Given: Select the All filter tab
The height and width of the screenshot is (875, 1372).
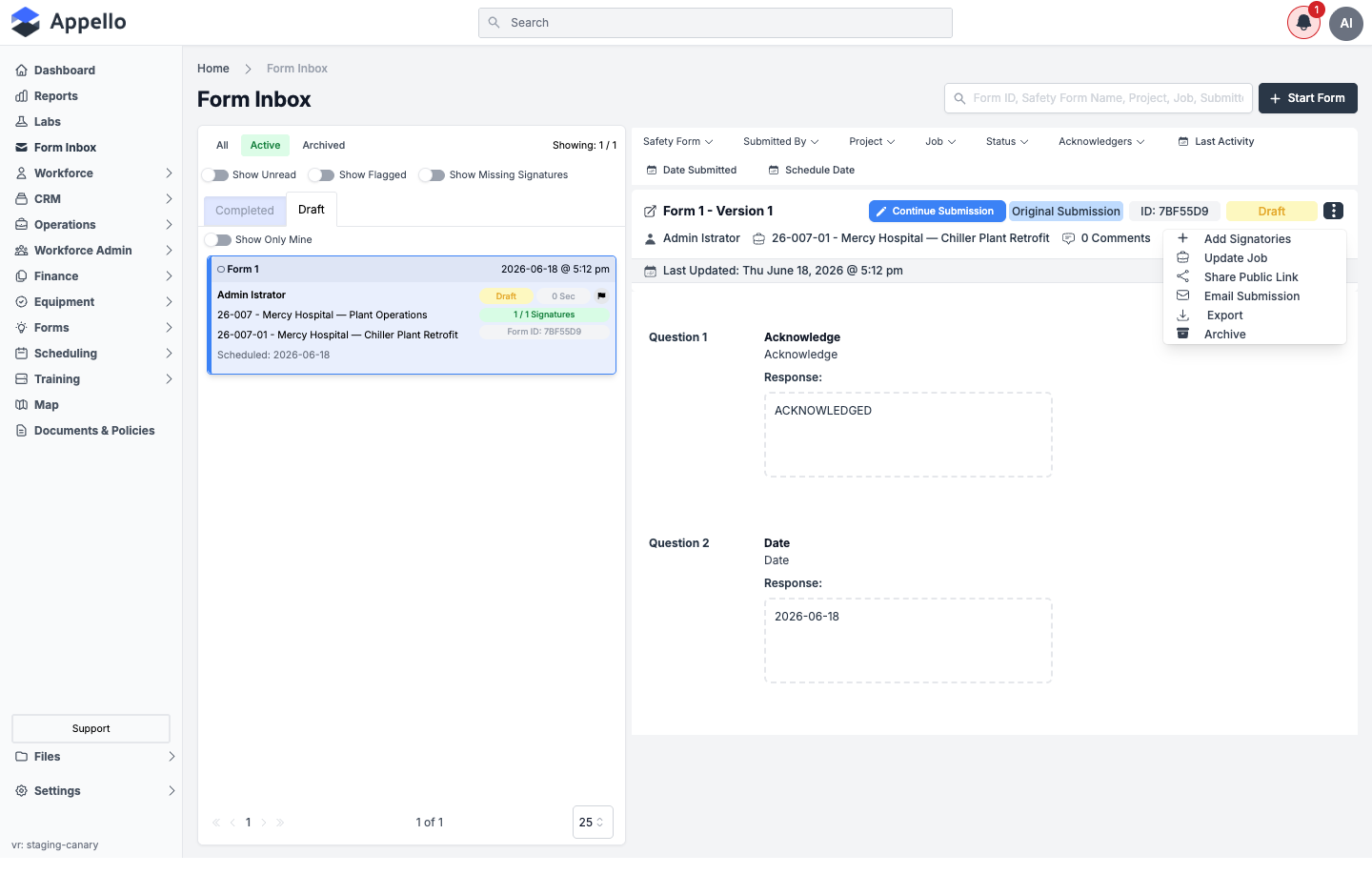Looking at the screenshot, I should (222, 146).
